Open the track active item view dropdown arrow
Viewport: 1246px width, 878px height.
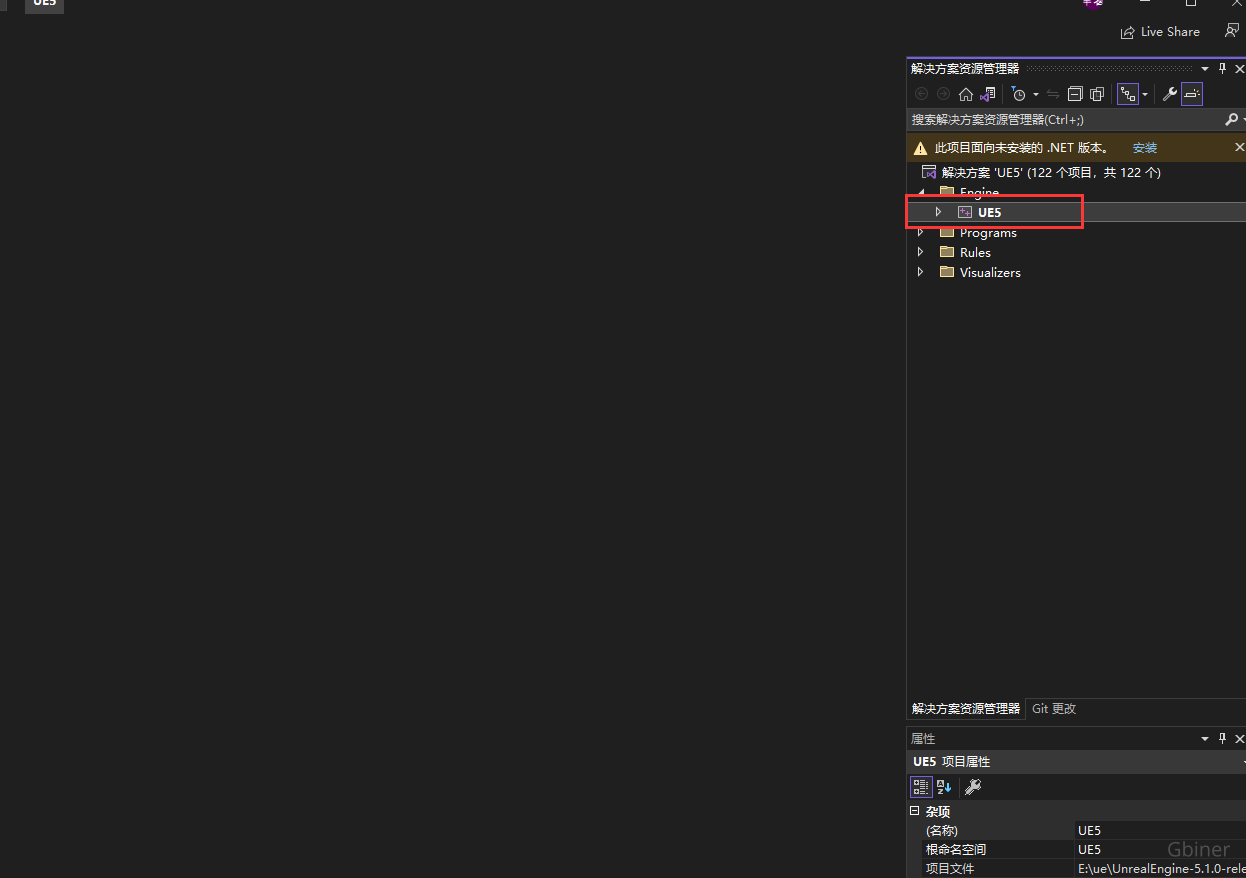pyautogui.click(x=1145, y=95)
